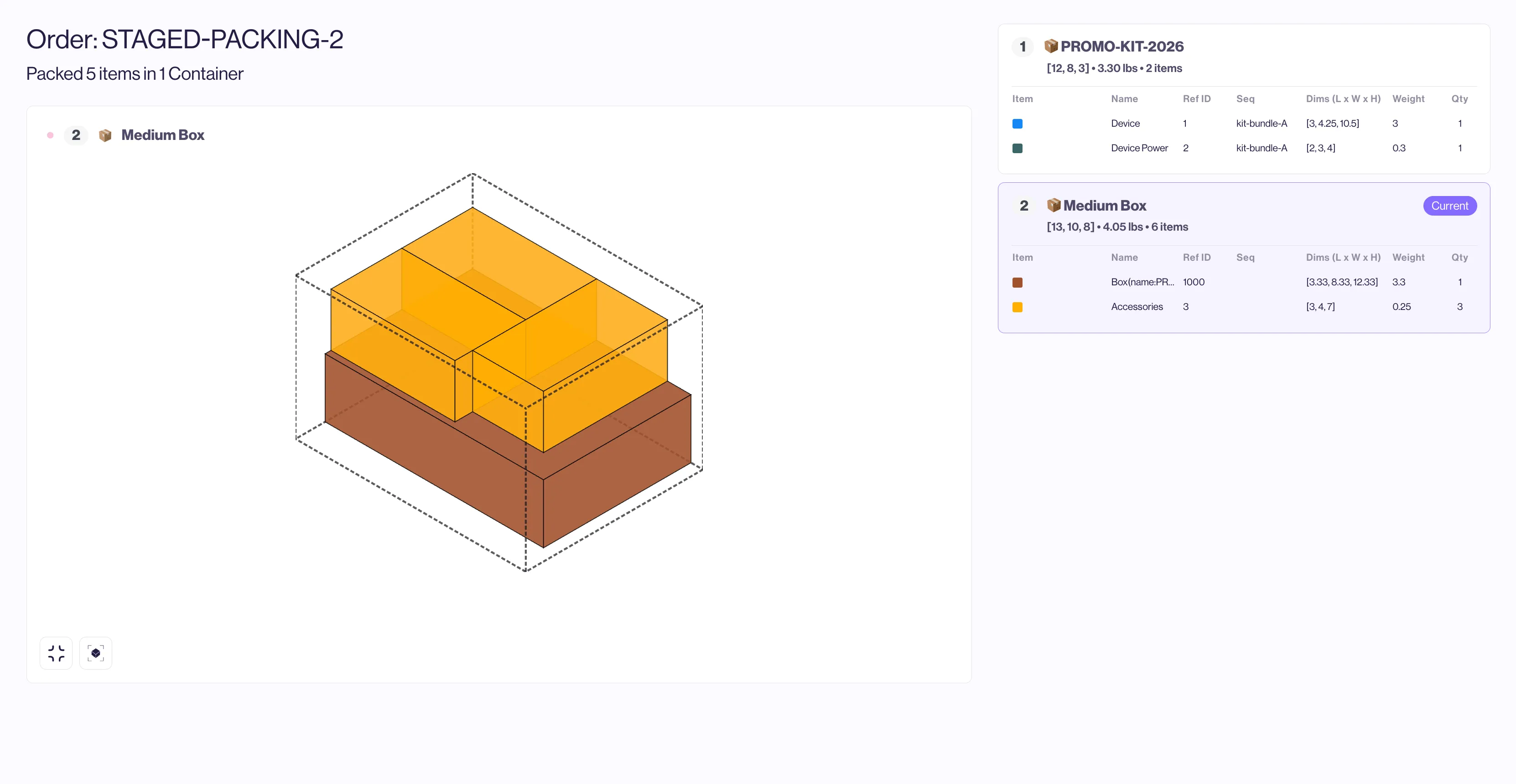The image size is (1516, 784).
Task: Click the '[12, 8, 3] • 3.30 lbs • 2 items' summary
Action: coord(1114,68)
